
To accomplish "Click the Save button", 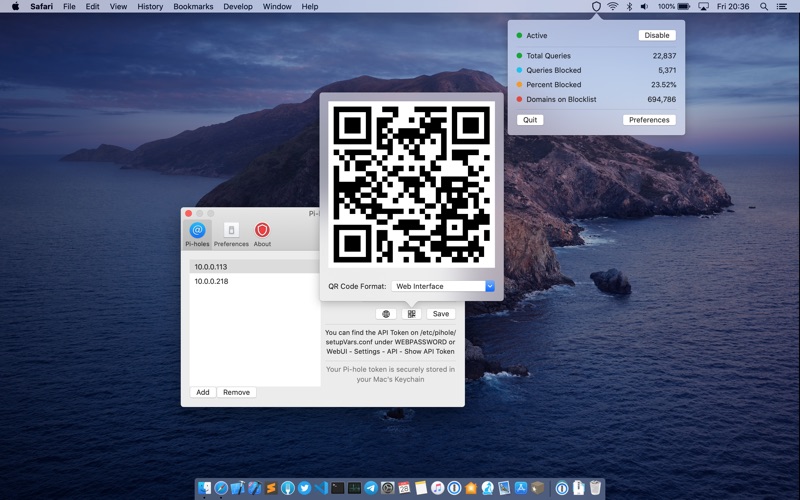I will pyautogui.click(x=441, y=314).
